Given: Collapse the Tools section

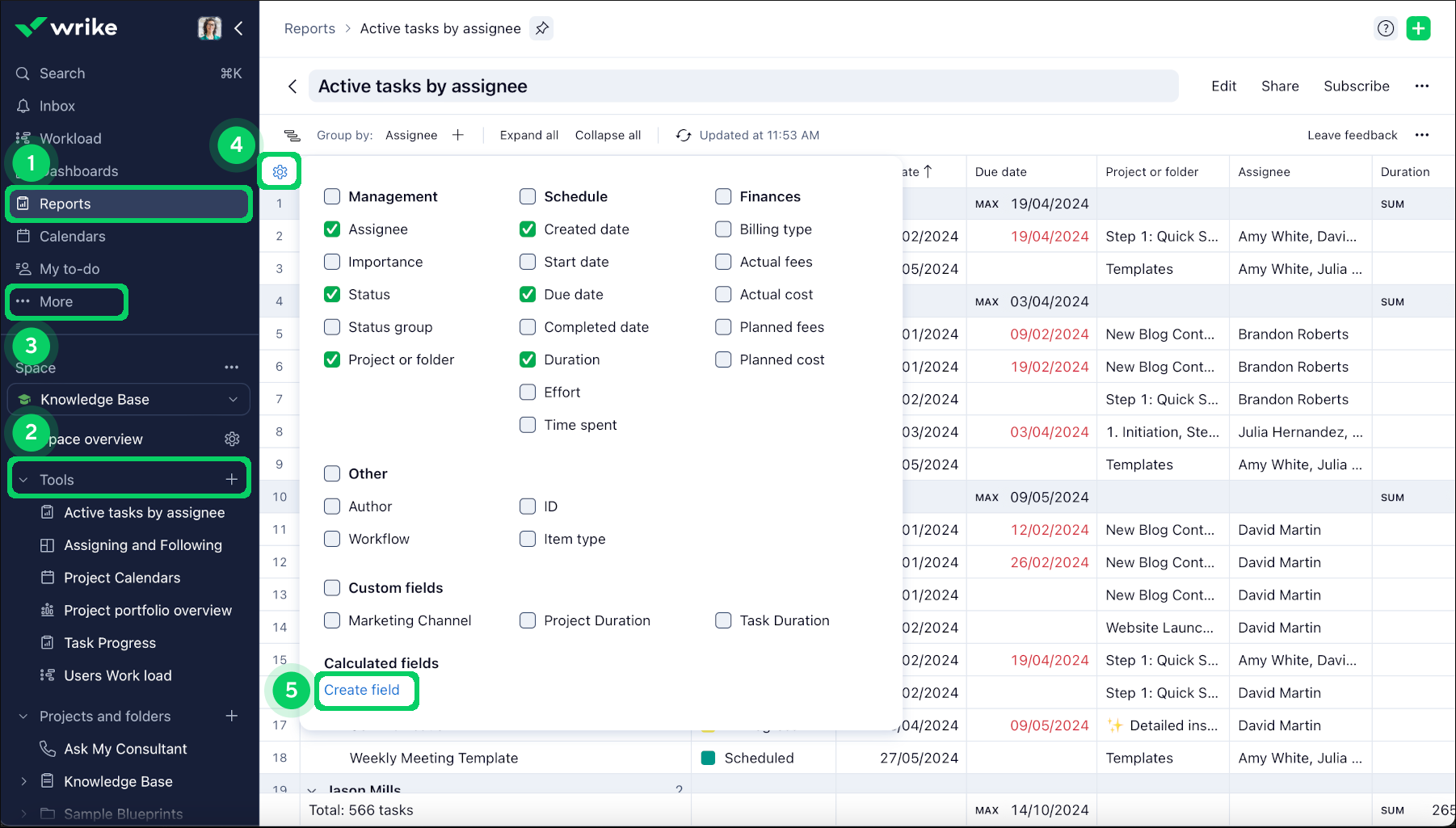Looking at the screenshot, I should click(x=23, y=480).
